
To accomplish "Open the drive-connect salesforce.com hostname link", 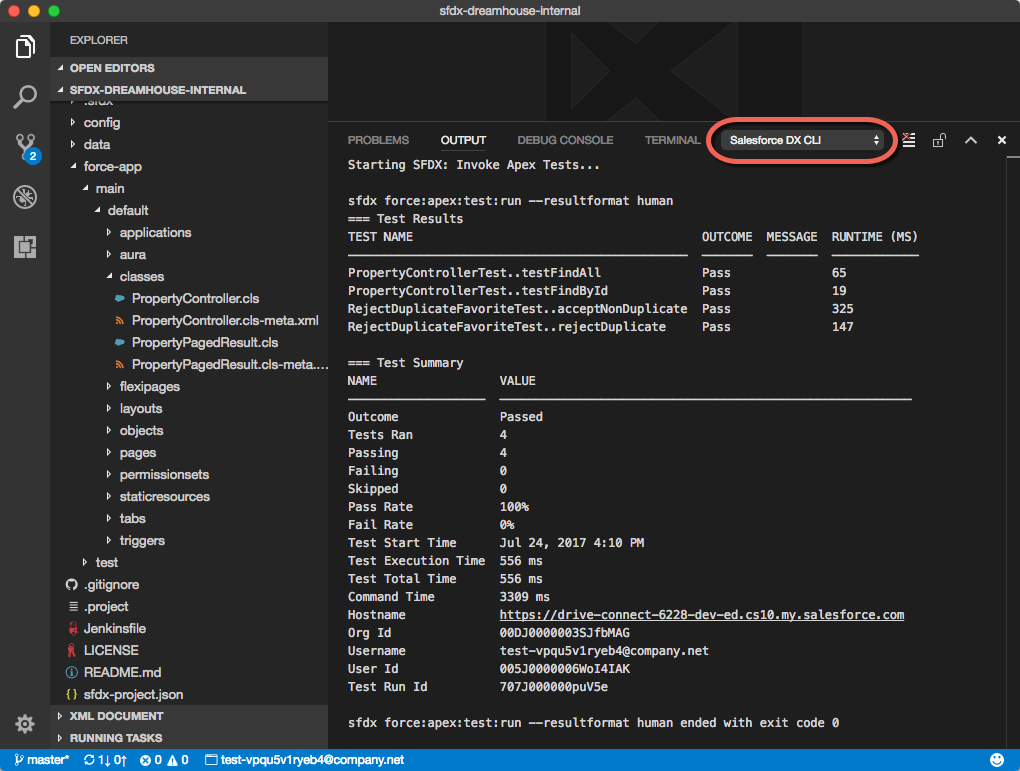I will point(701,615).
